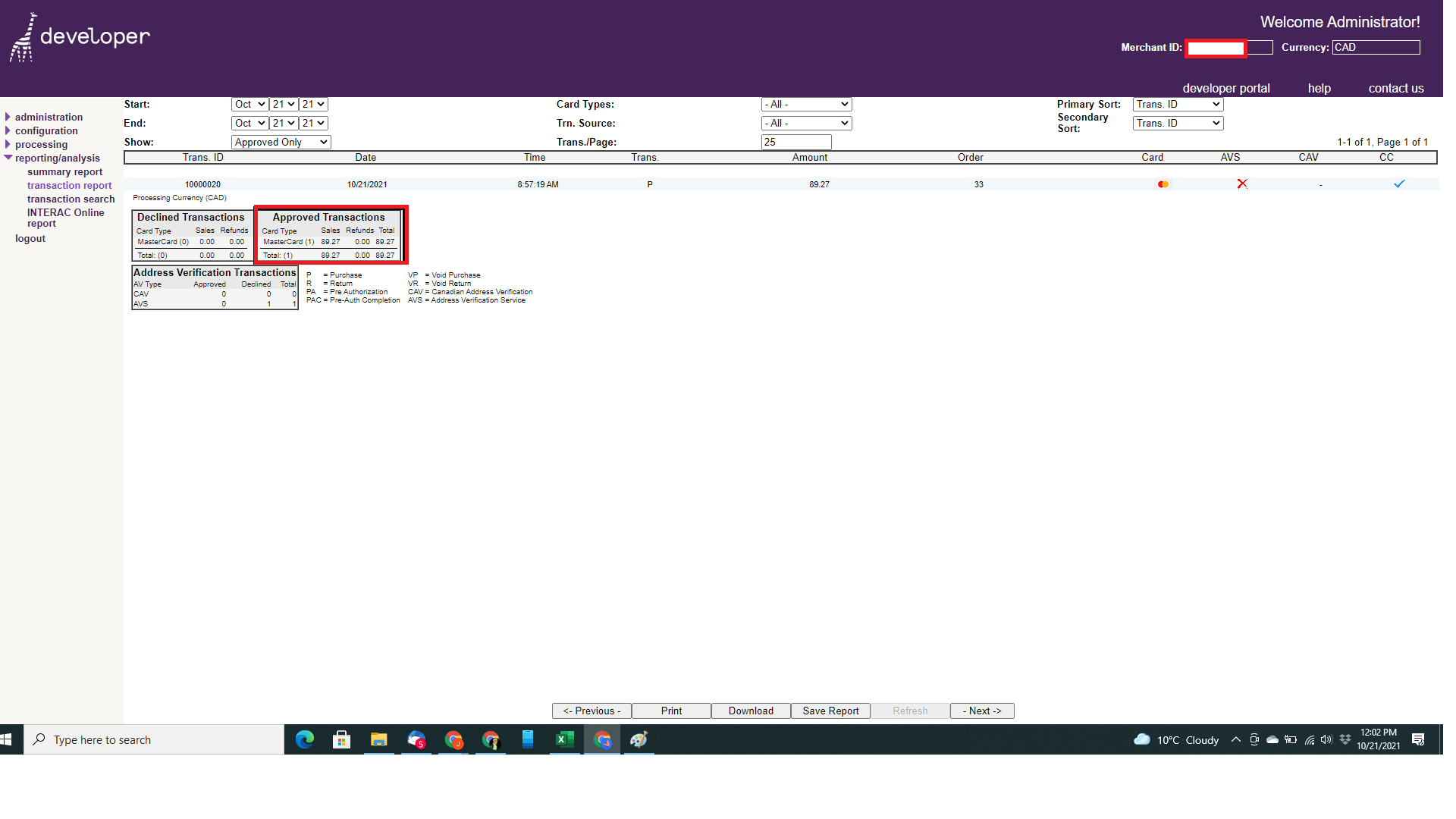Open the Start month dropdown

tap(249, 104)
